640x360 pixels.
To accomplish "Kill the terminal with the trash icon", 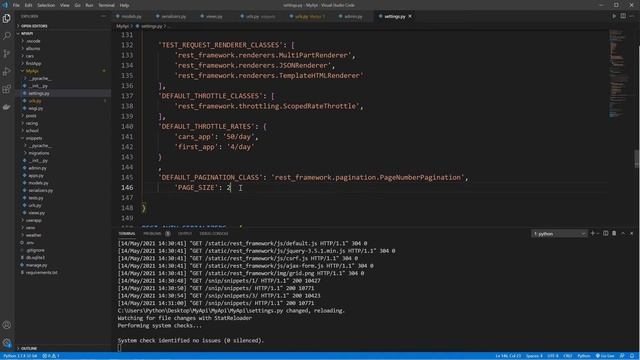I will 614,233.
